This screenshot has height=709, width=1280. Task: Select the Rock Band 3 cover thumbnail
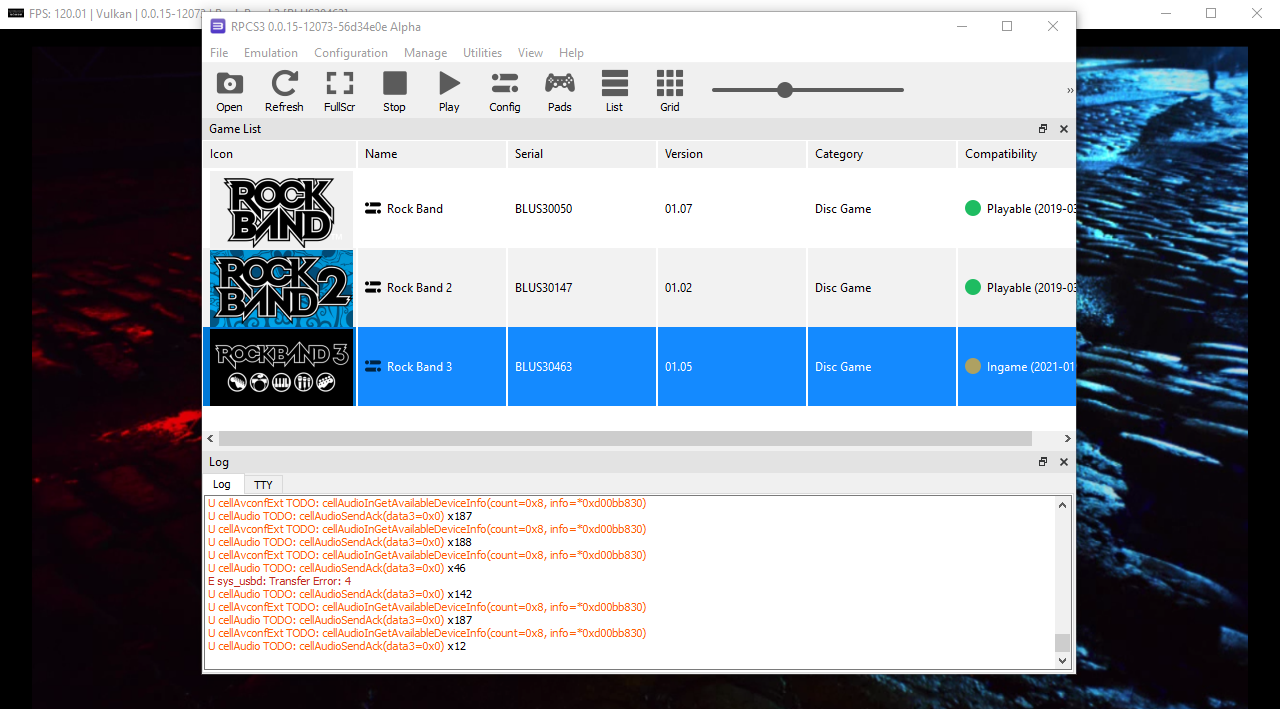(281, 367)
